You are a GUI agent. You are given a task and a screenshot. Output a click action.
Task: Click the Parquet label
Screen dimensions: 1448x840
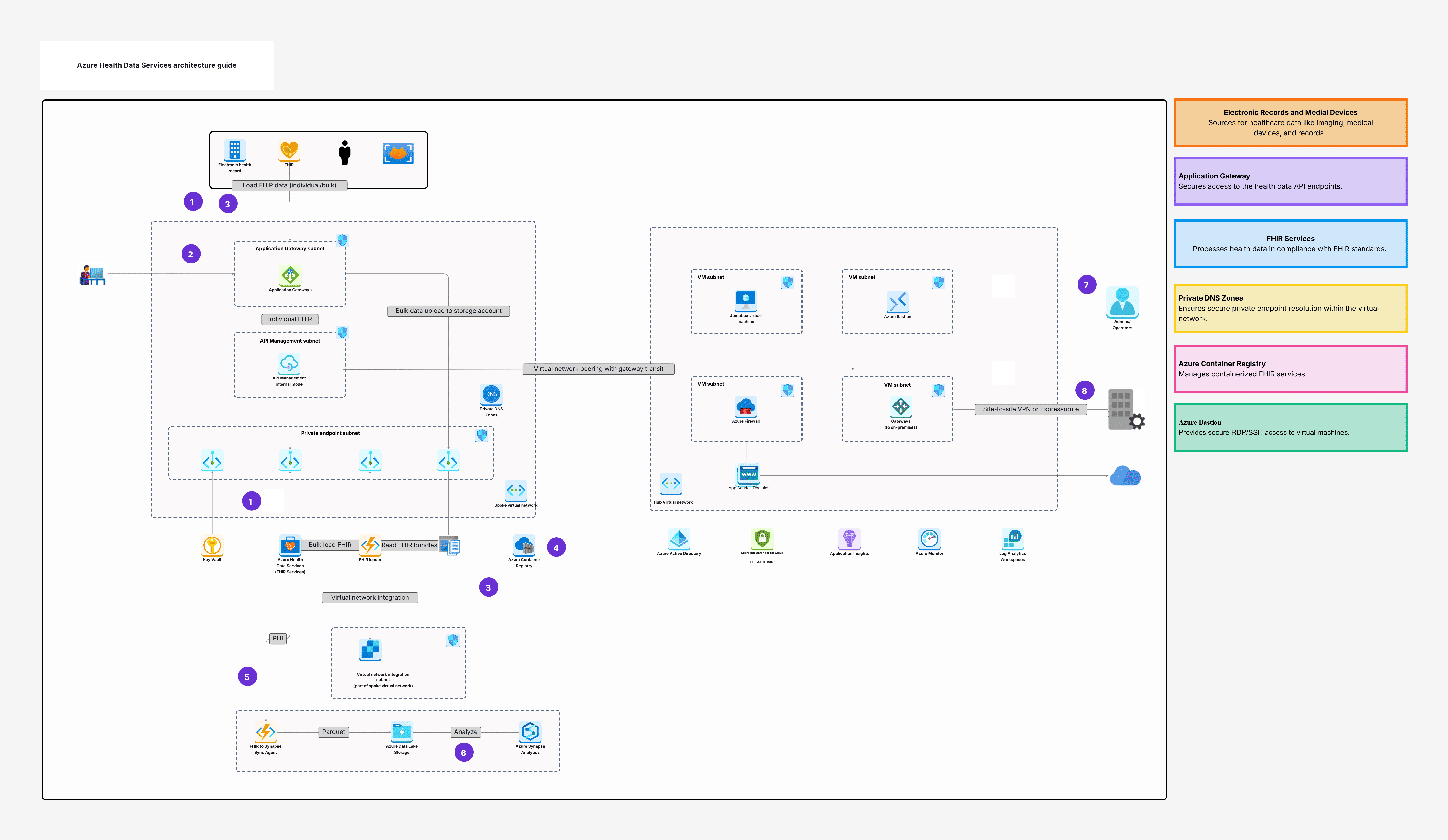pos(334,732)
